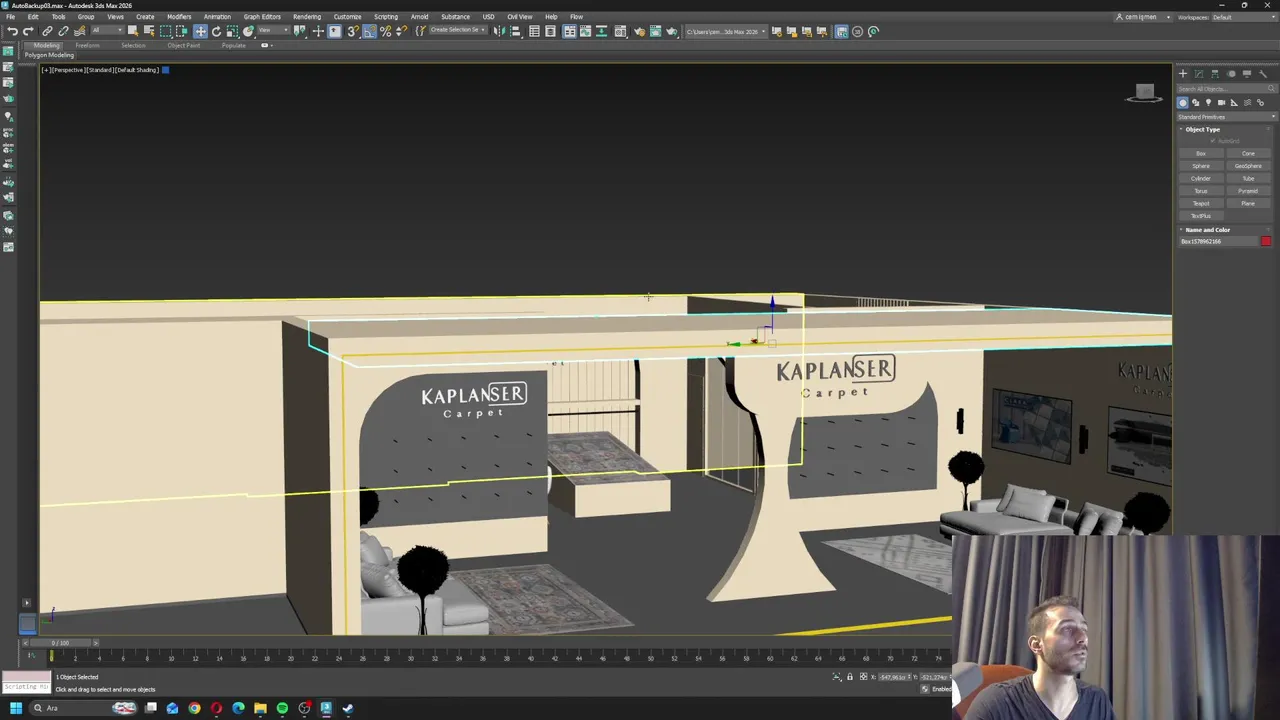This screenshot has width=1280, height=720.
Task: Toggle the Angle Snap icon
Action: 369,31
